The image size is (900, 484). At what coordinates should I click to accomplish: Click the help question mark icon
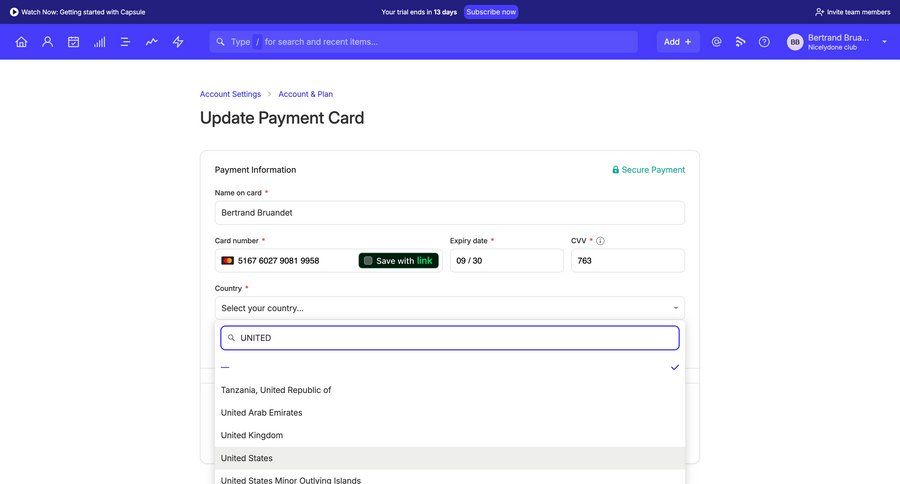764,42
